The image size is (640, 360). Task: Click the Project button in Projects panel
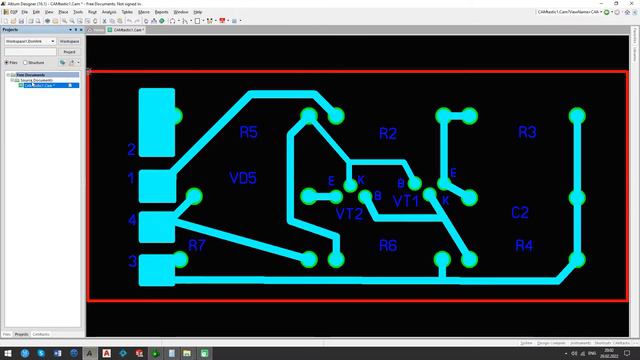click(x=69, y=52)
